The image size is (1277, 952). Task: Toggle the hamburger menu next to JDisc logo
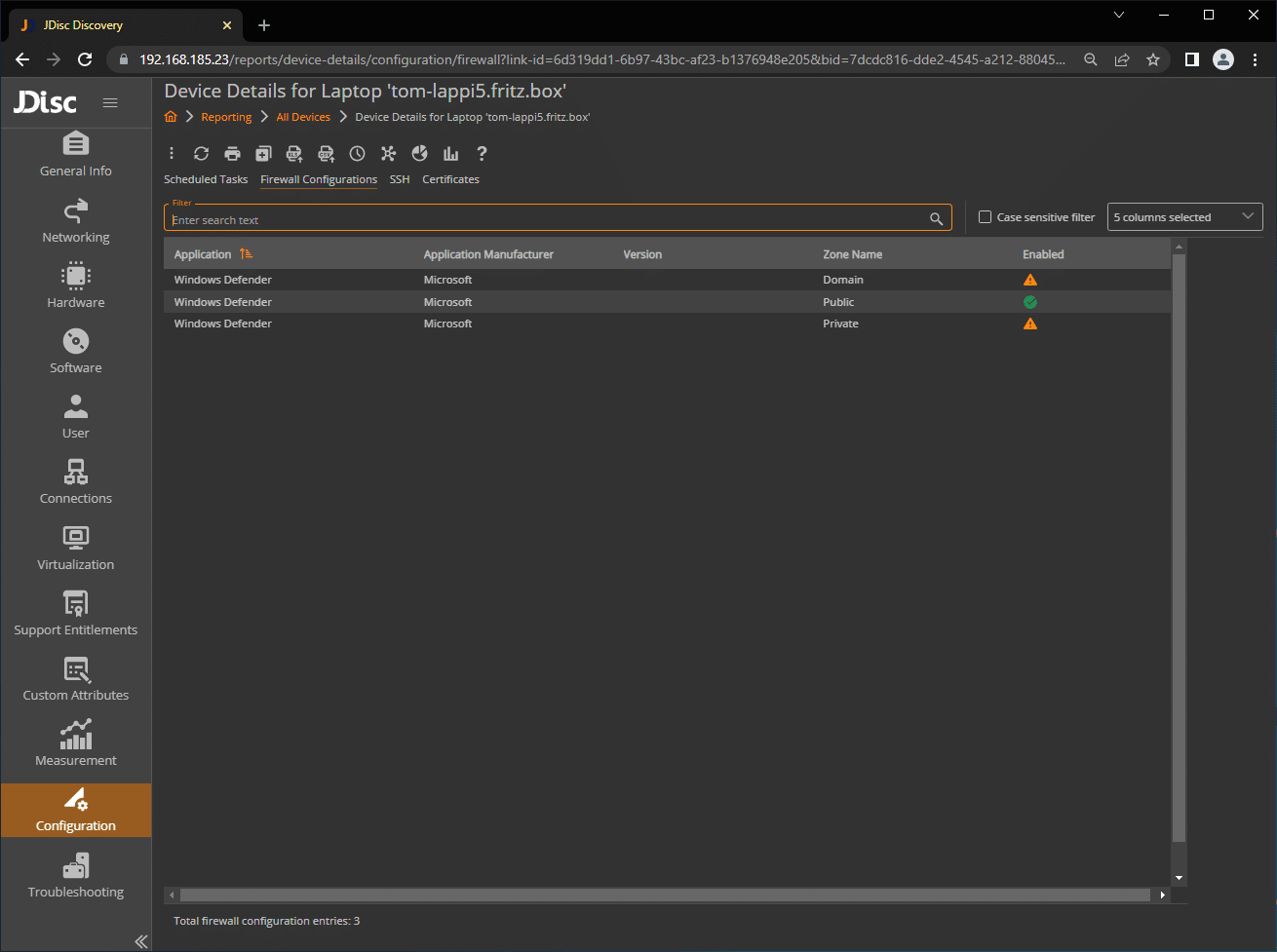pyautogui.click(x=110, y=102)
